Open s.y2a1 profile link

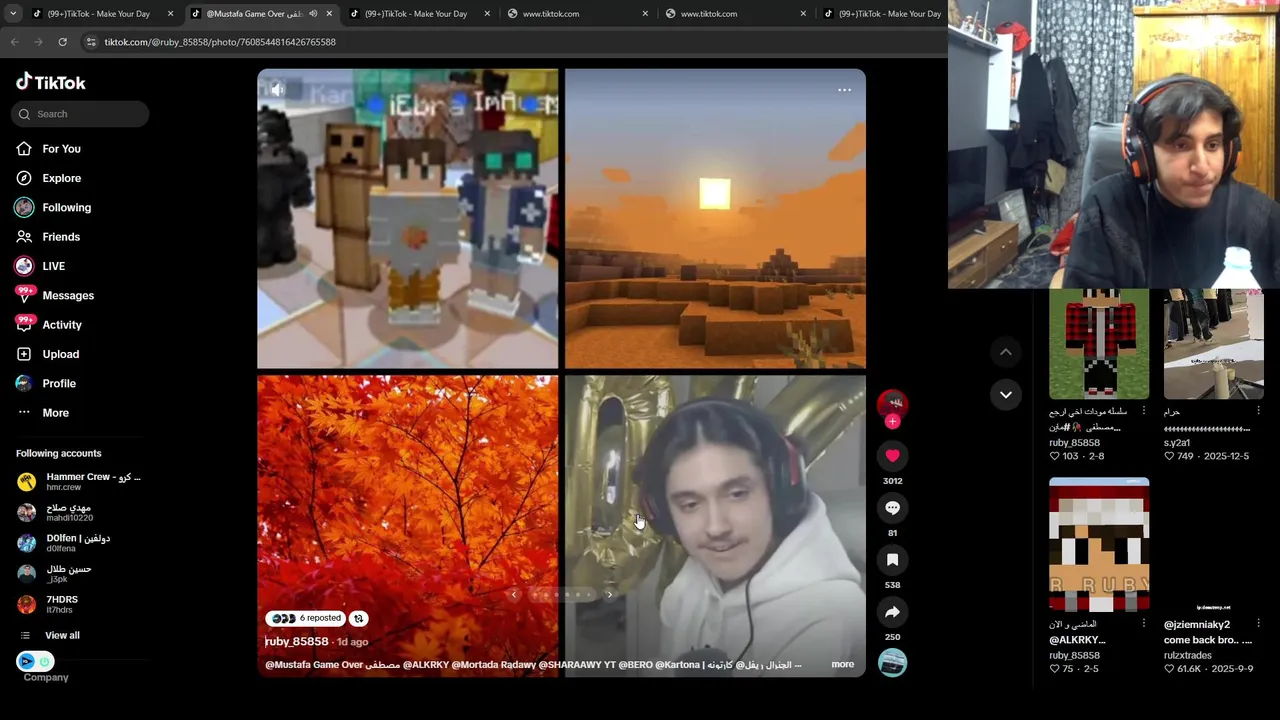point(1177,443)
